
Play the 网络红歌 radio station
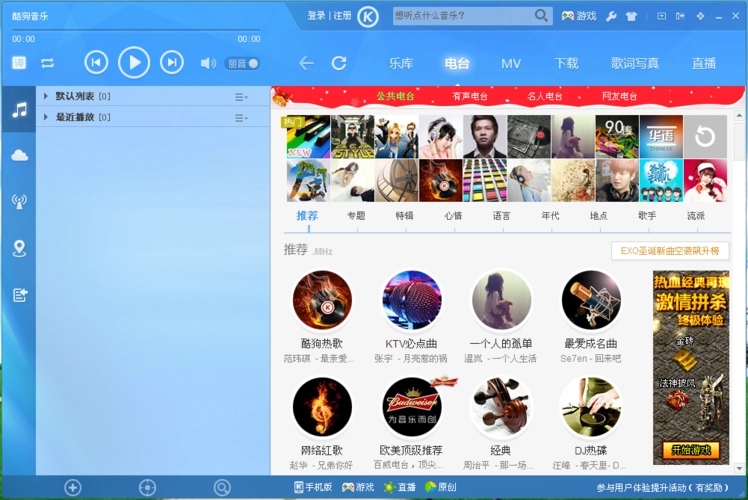322,407
